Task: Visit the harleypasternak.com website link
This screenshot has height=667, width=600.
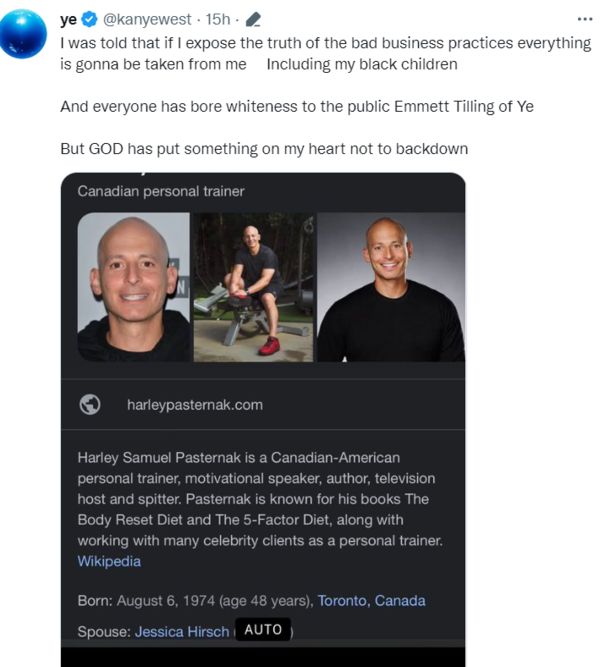Action: 195,405
